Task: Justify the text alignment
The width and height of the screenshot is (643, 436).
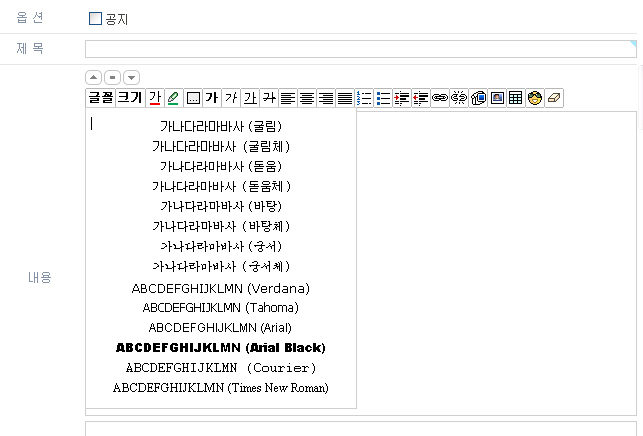Action: (x=345, y=98)
